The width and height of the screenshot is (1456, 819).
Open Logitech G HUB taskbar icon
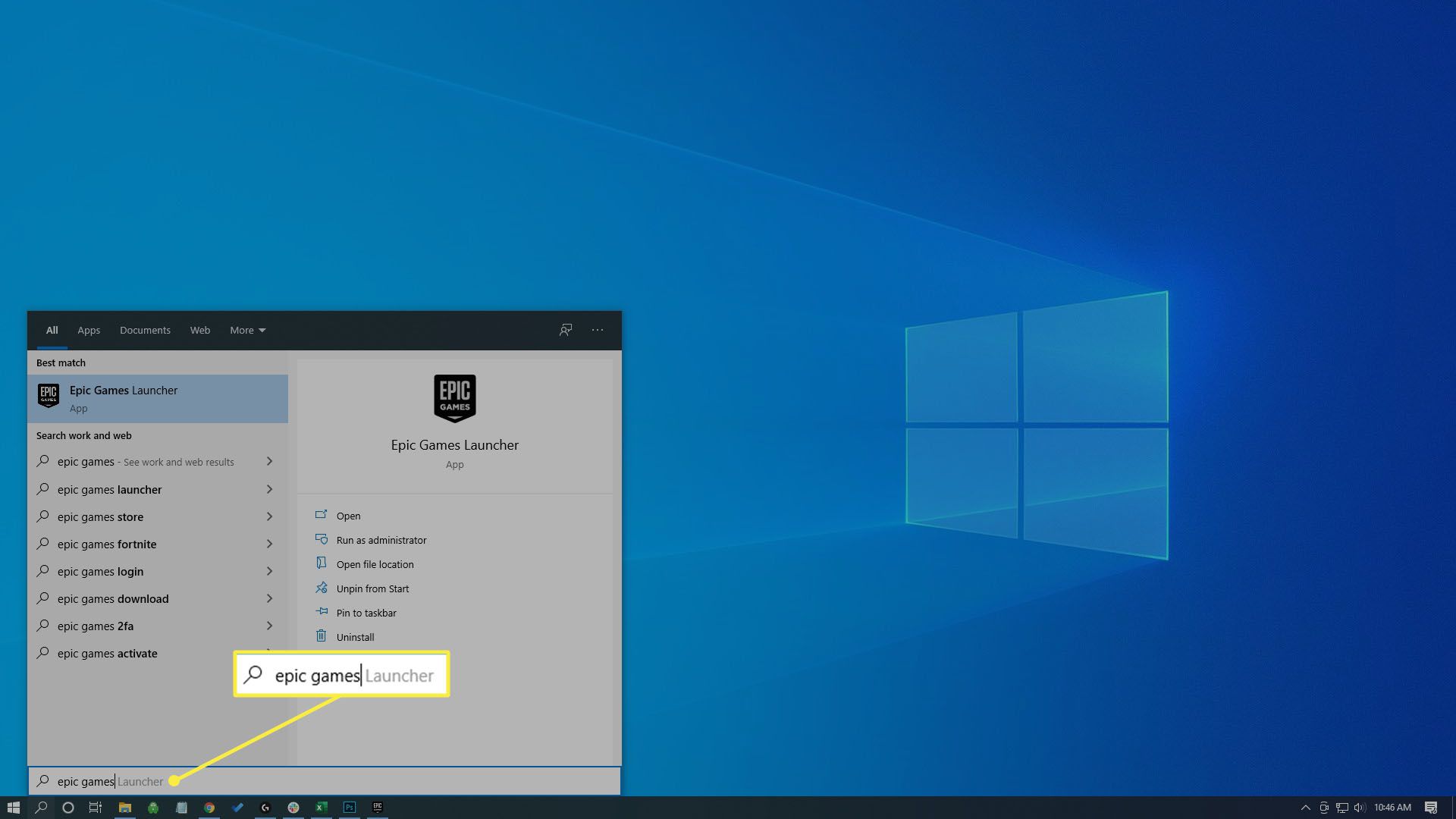click(x=265, y=808)
